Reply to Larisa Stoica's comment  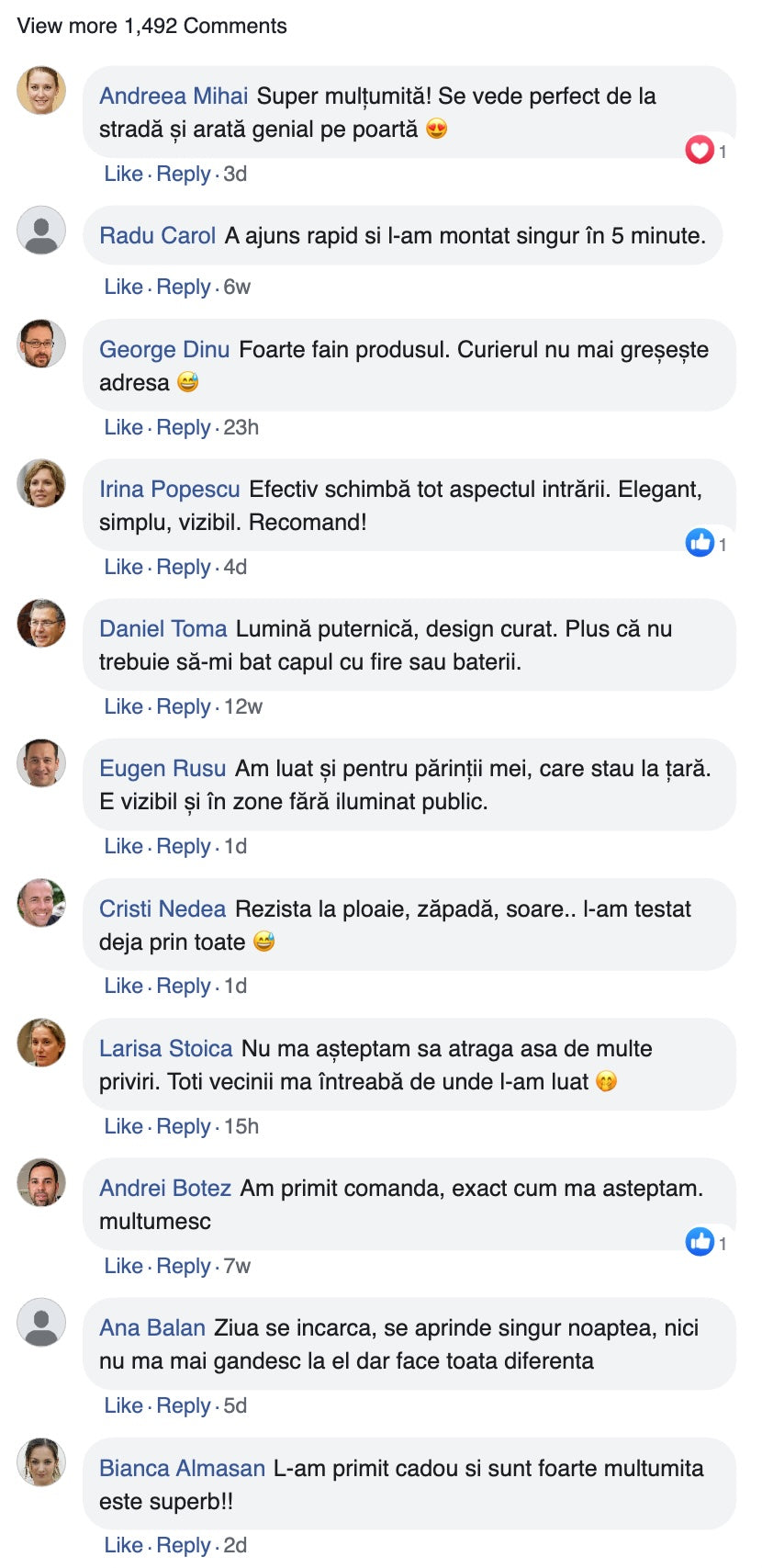click(x=184, y=1126)
